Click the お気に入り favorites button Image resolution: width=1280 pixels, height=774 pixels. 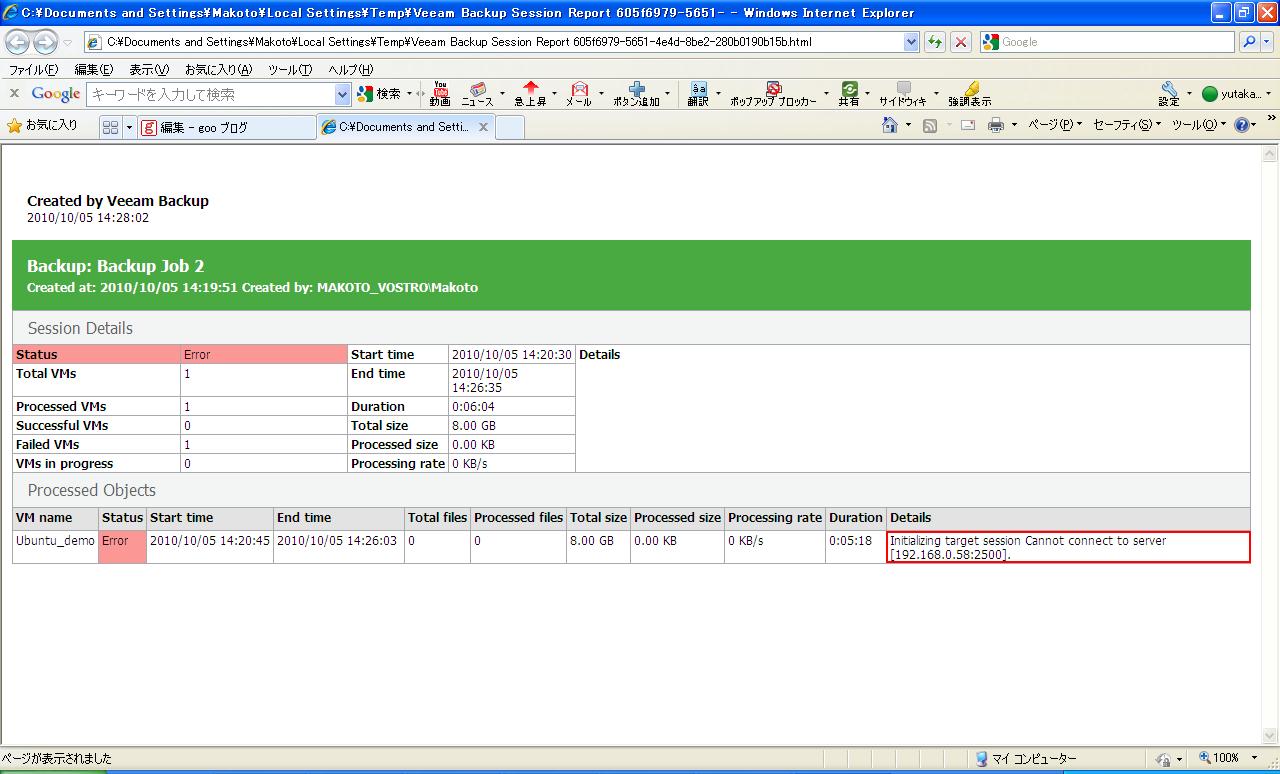(x=42, y=126)
